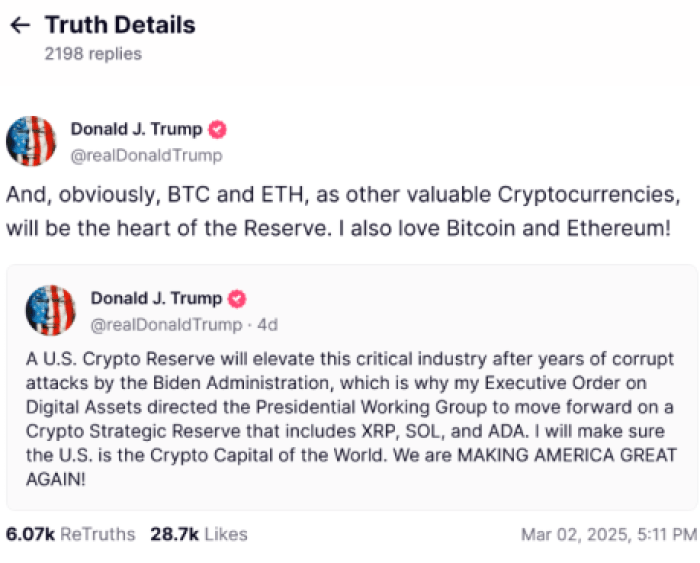Image resolution: width=700 pixels, height=563 pixels.
Task: Click the back arrow beside Truth Details
Action: 18,25
